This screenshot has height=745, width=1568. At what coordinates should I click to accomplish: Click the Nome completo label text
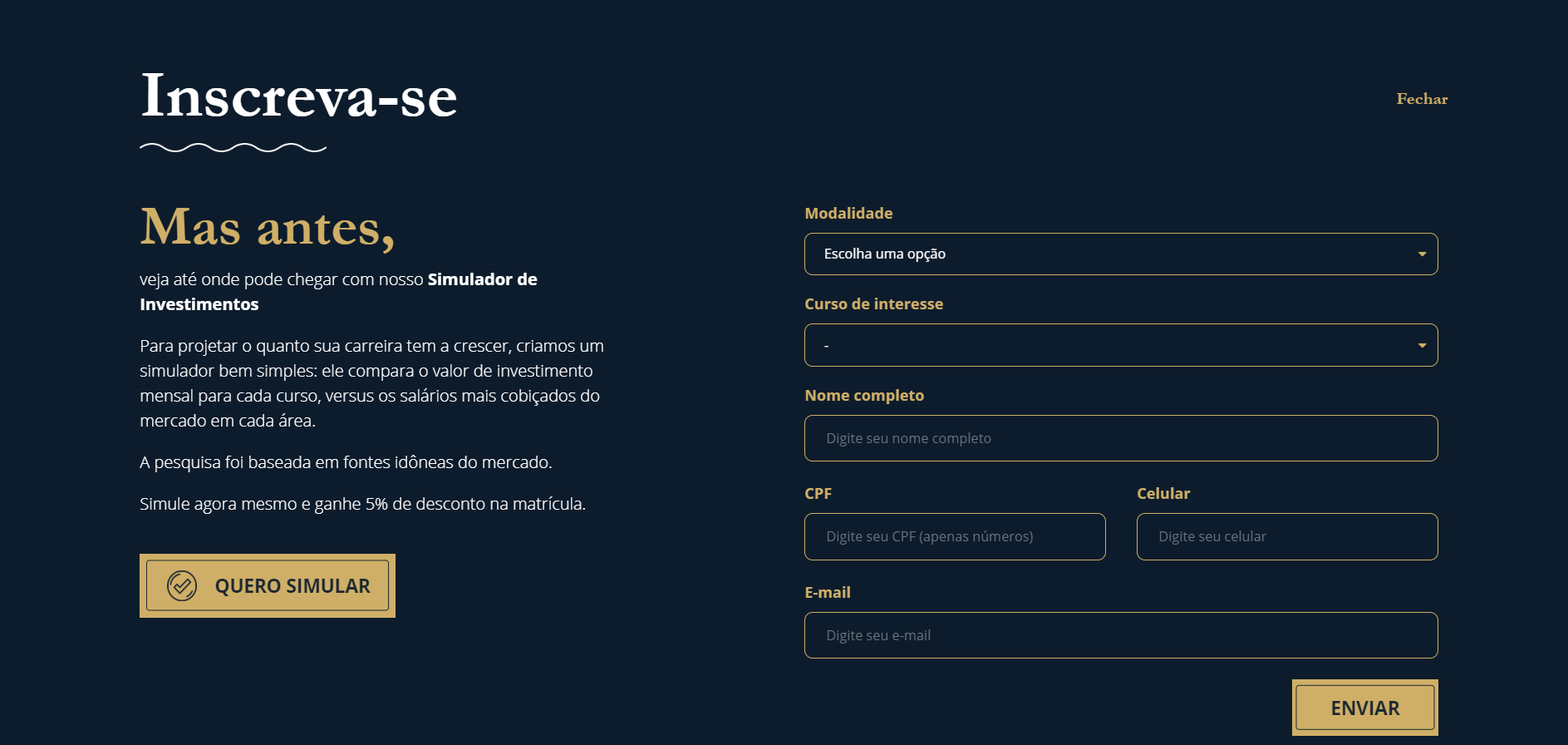click(864, 396)
